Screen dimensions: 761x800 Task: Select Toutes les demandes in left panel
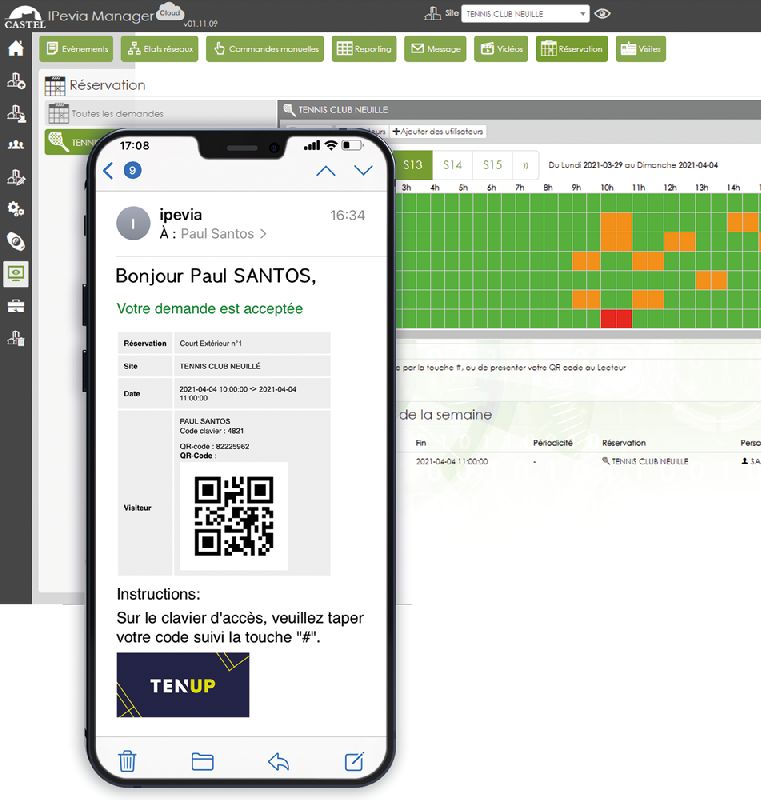point(116,114)
